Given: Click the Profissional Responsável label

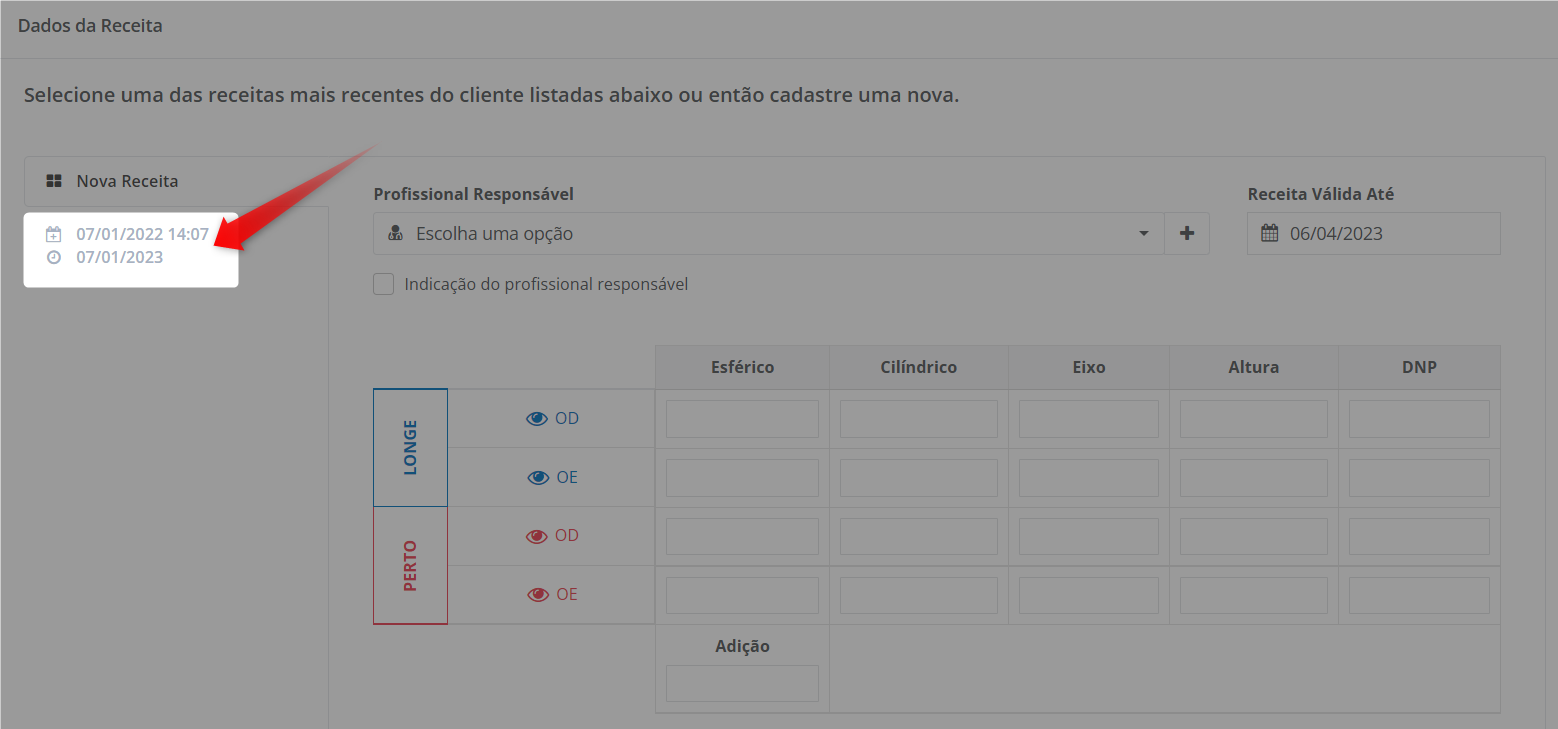Looking at the screenshot, I should [473, 194].
